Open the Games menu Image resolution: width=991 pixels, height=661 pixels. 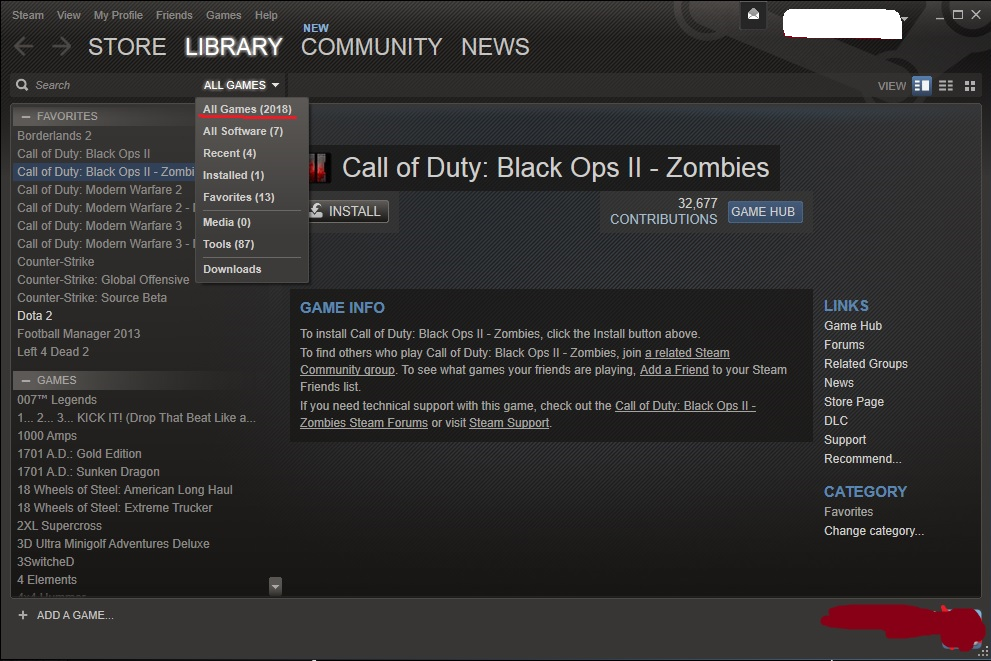click(x=224, y=15)
